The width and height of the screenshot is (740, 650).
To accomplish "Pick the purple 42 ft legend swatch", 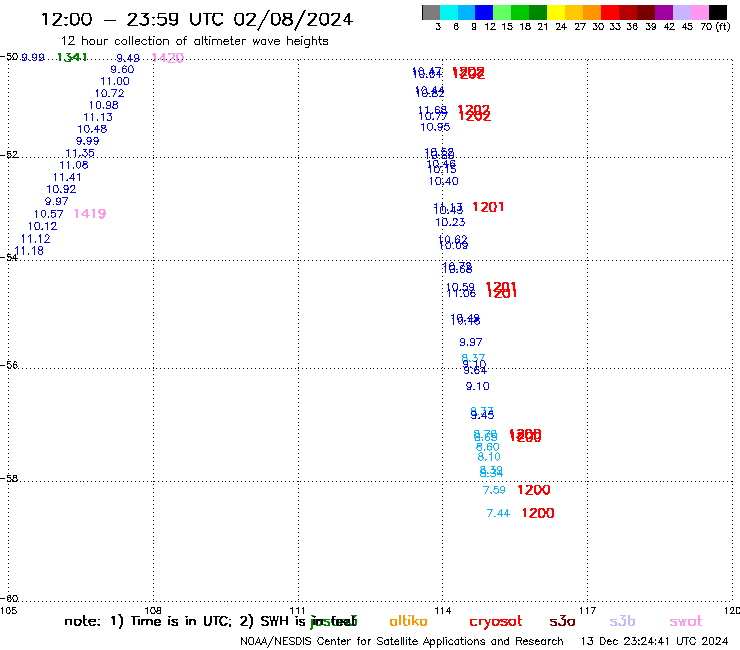I will tap(664, 12).
